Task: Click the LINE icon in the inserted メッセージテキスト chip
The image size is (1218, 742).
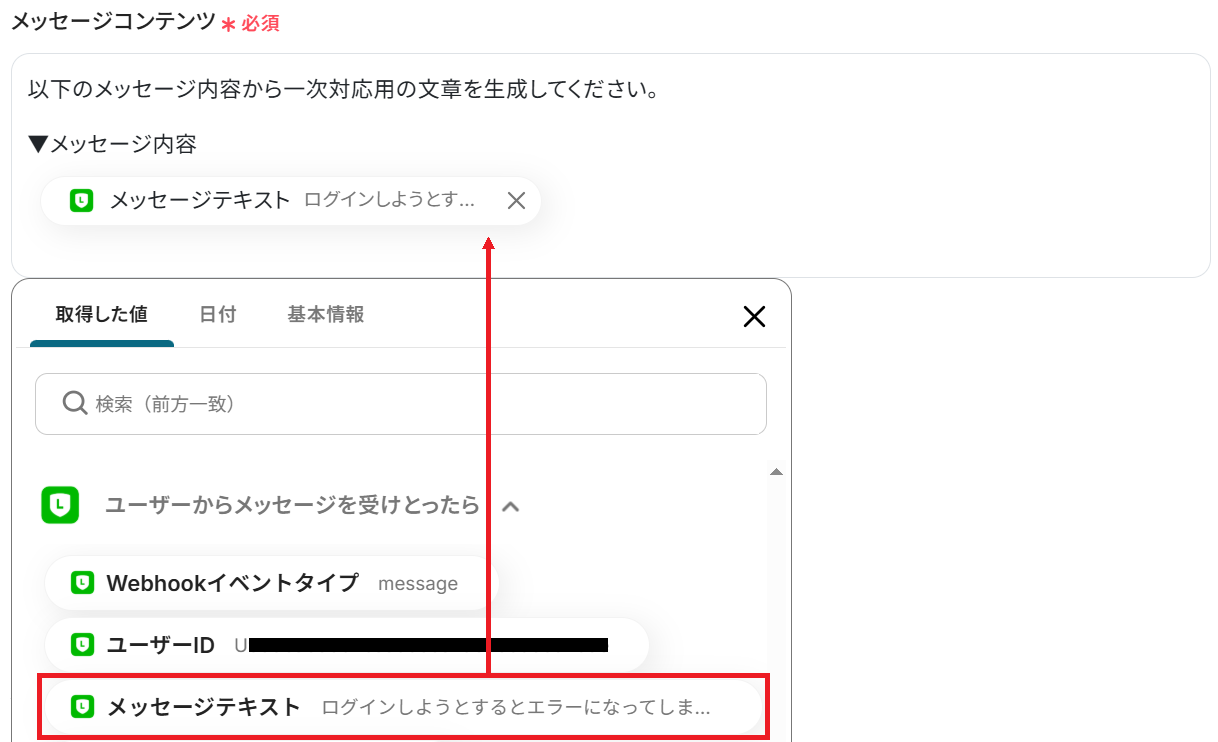Action: [x=82, y=200]
